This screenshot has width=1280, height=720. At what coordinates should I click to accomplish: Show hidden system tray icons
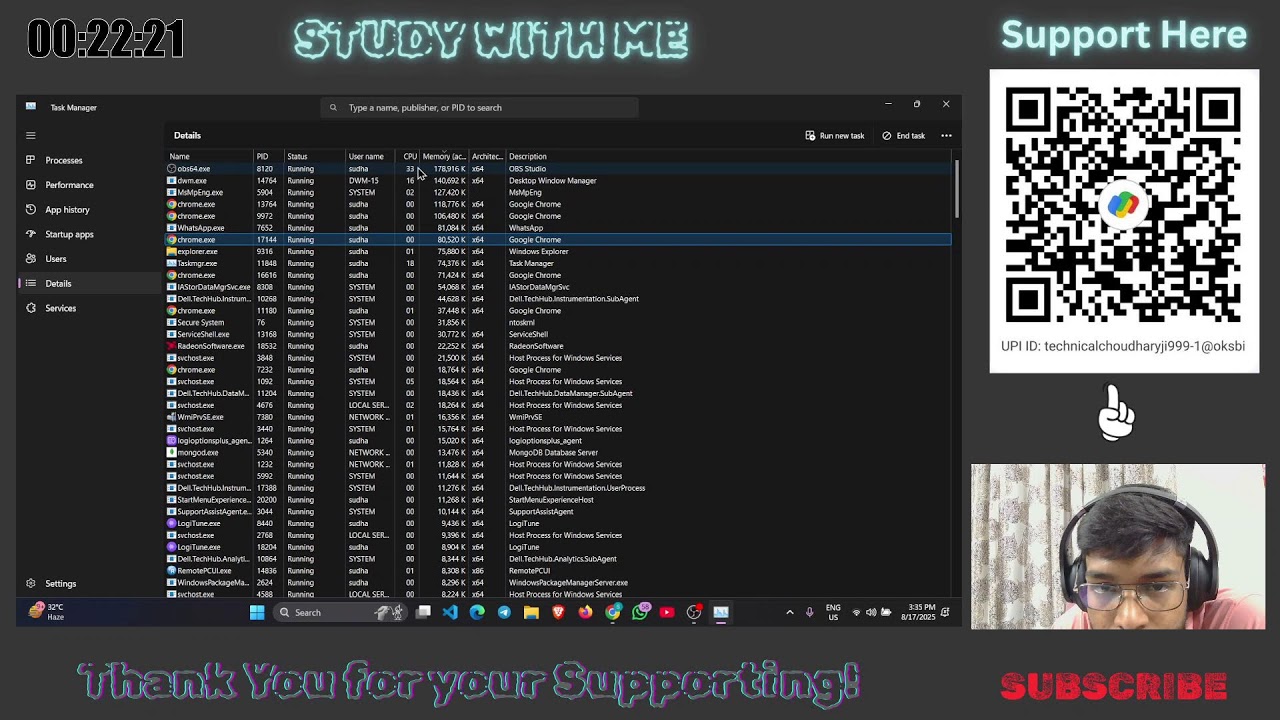click(x=789, y=612)
